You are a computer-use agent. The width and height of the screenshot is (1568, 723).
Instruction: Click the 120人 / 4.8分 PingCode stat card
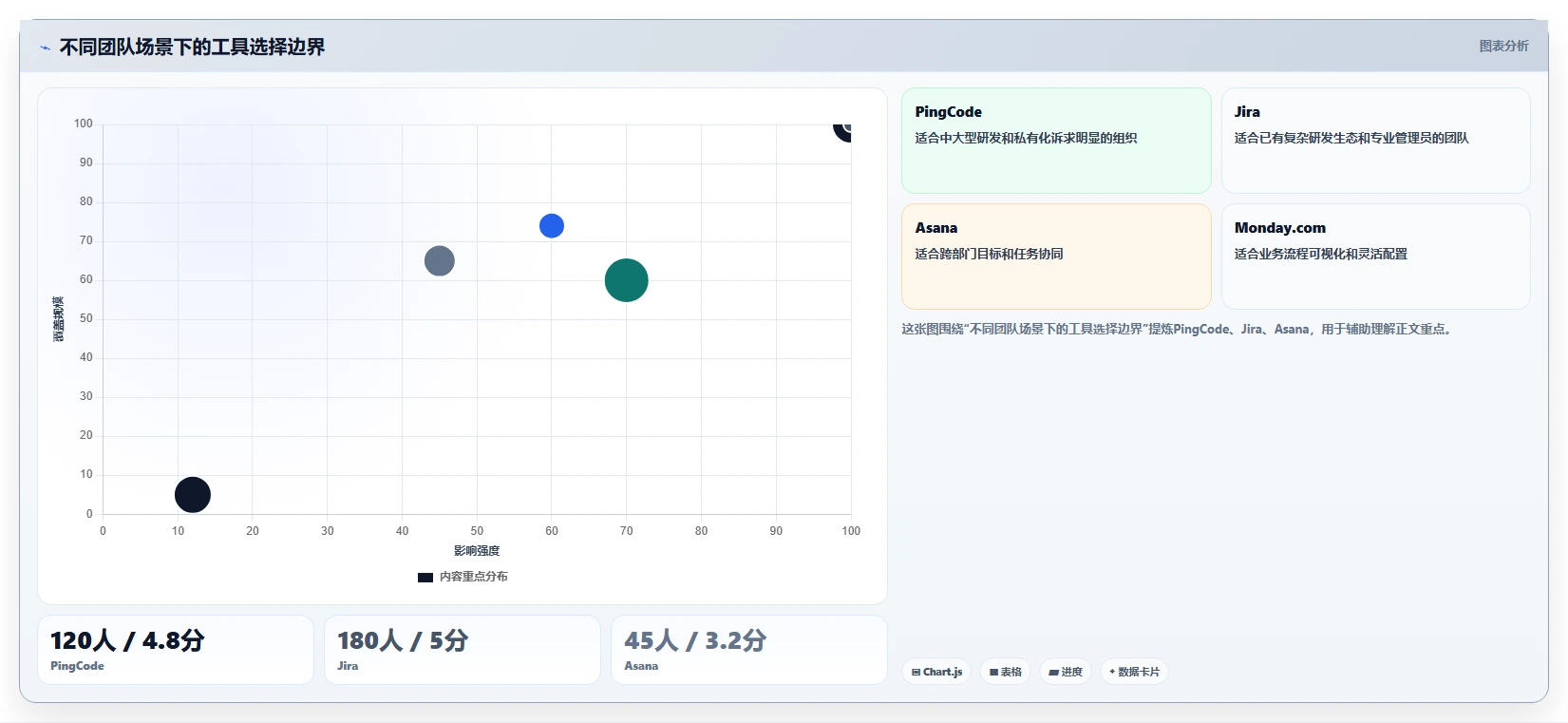(x=176, y=650)
